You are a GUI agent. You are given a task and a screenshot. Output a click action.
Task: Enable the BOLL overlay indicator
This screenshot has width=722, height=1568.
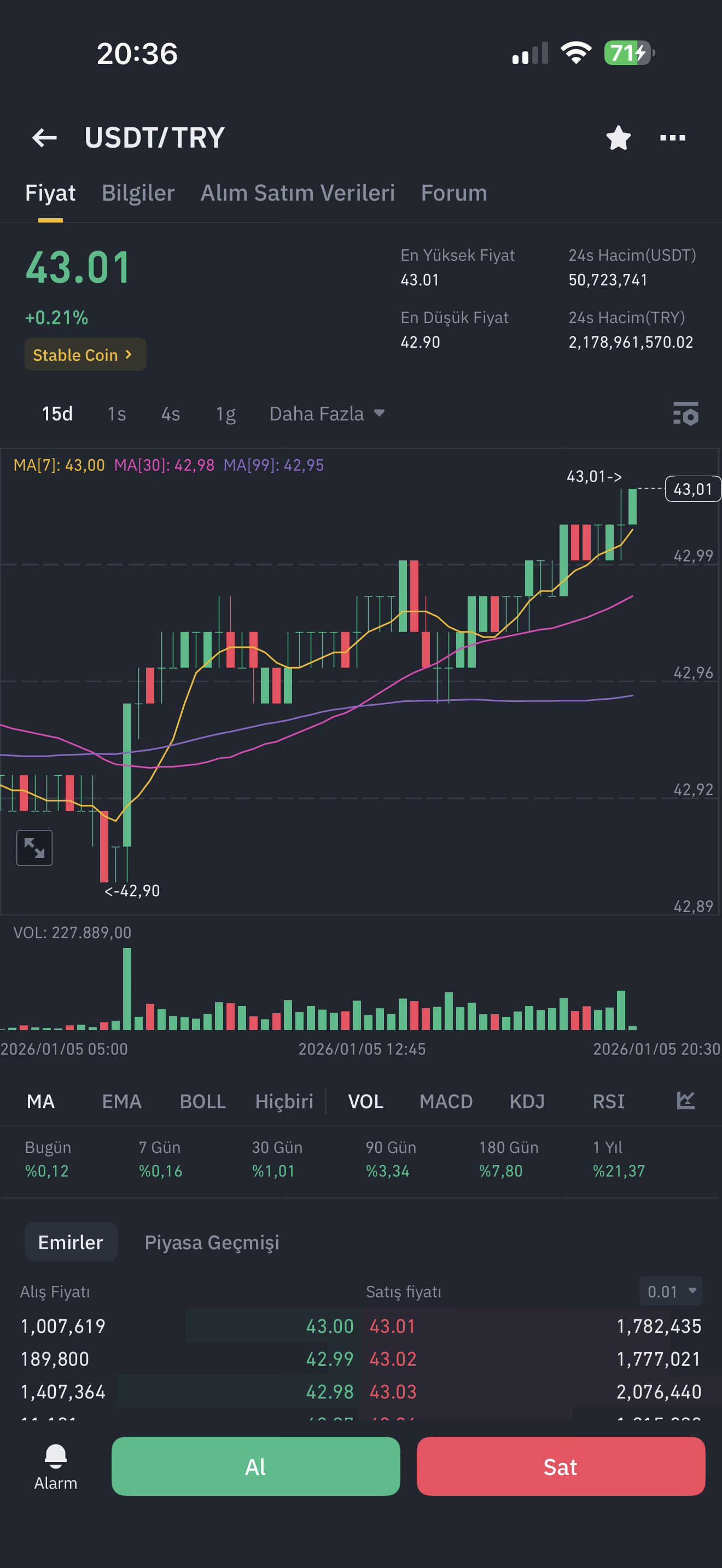point(203,1101)
